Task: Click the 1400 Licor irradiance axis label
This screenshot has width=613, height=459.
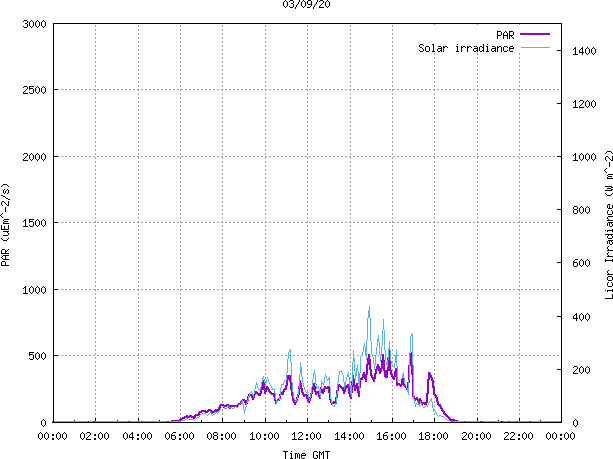Action: tap(584, 51)
